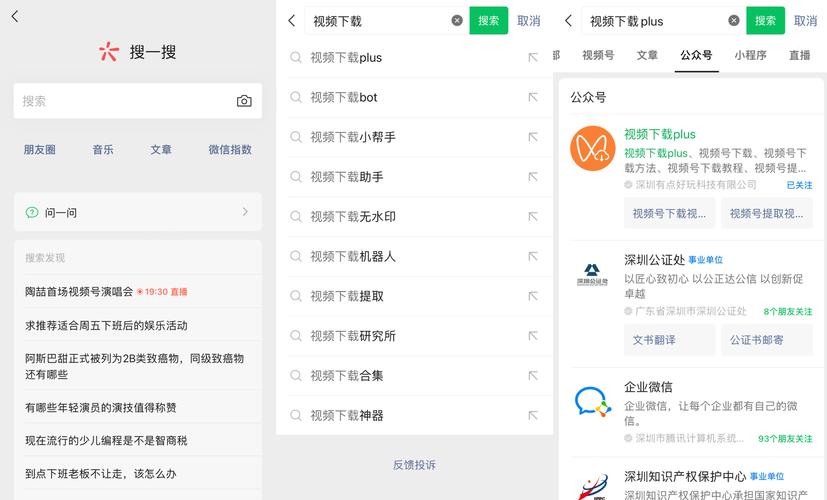Fill search box with 视频下载小帮手 arrow
This screenshot has width=827, height=500.
533,137
